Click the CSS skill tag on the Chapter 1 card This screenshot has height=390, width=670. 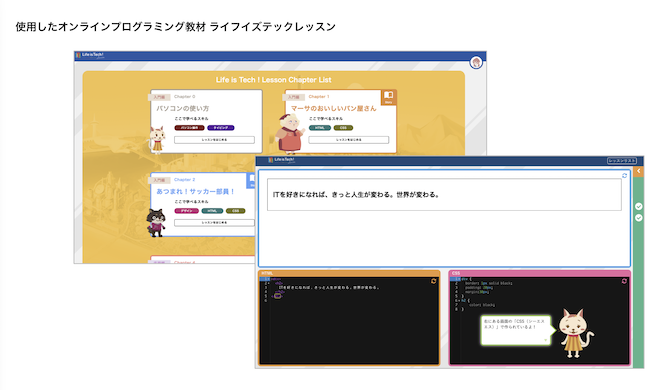(x=343, y=128)
